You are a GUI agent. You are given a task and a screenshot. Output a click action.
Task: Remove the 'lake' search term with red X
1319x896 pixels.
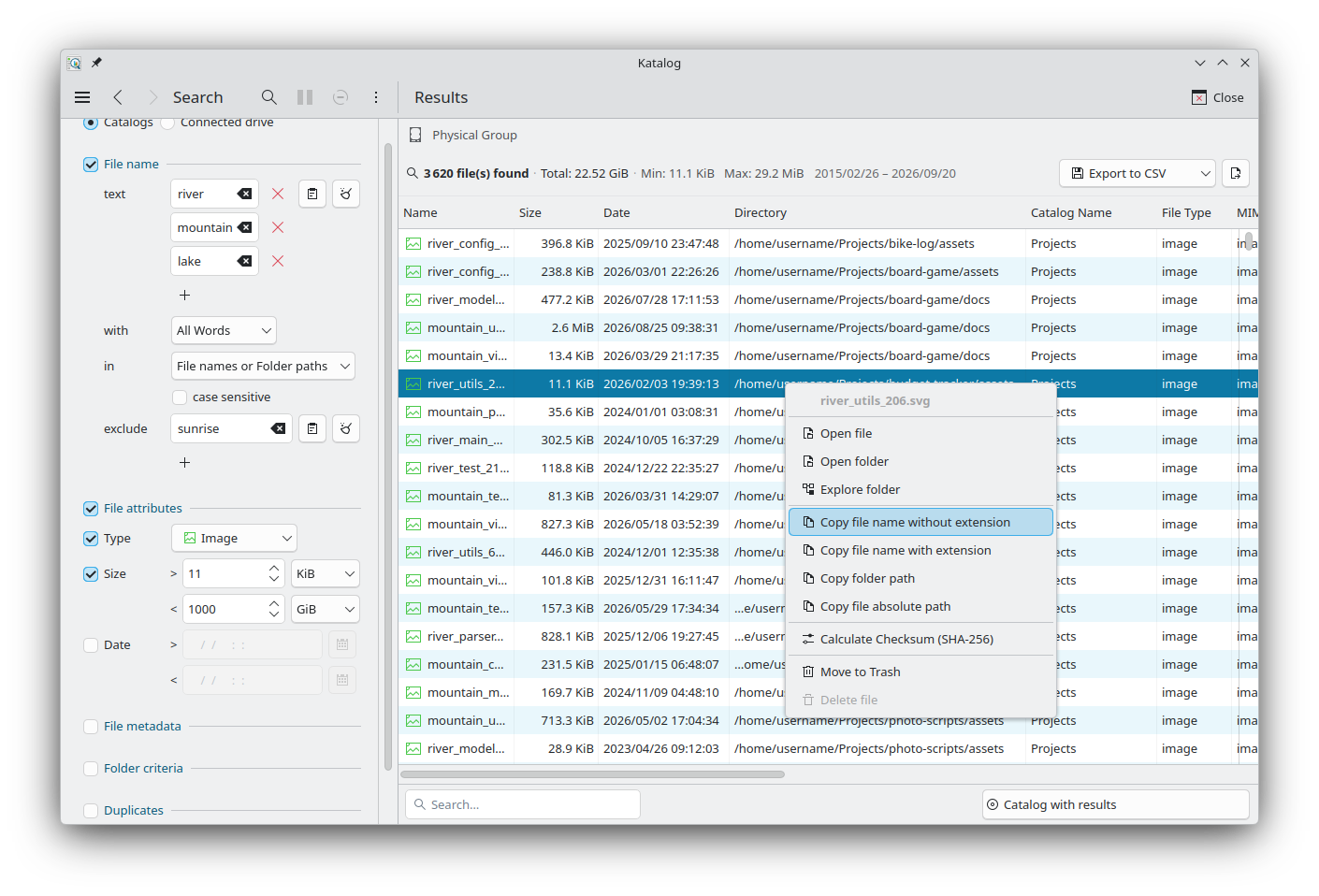click(x=278, y=261)
